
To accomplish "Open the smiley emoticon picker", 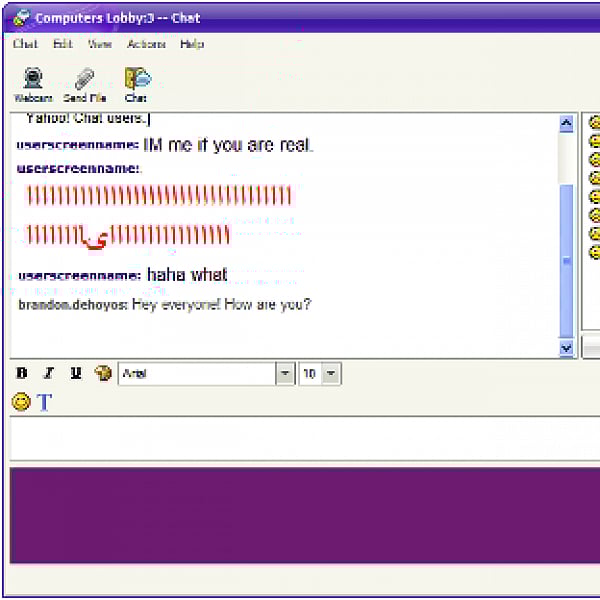I will (20, 402).
